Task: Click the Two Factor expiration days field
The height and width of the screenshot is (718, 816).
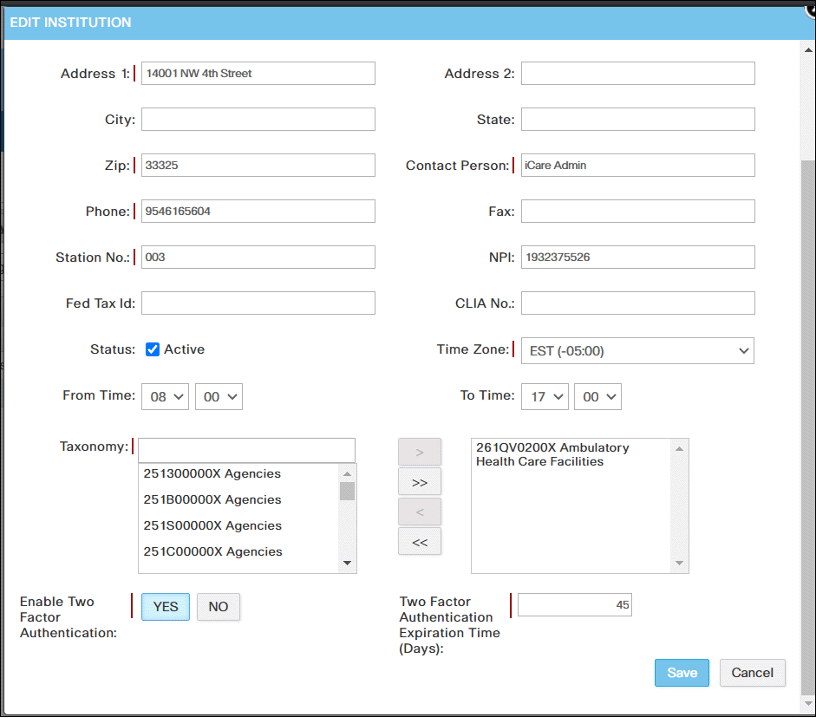Action: pos(574,605)
